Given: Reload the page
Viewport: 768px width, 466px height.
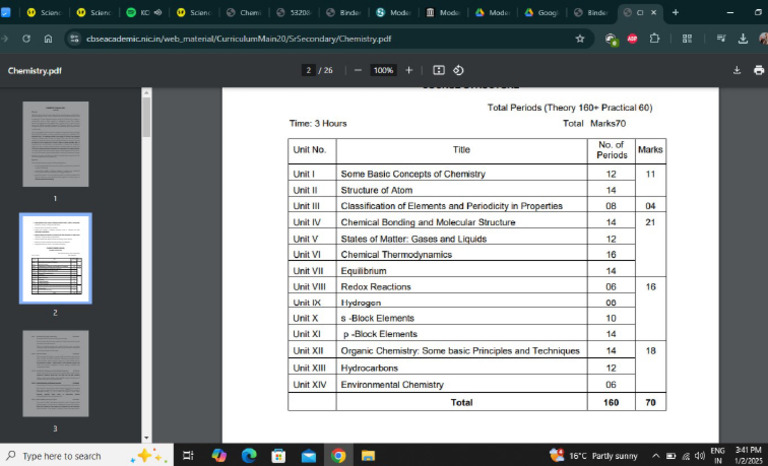Looking at the screenshot, I should pos(26,38).
